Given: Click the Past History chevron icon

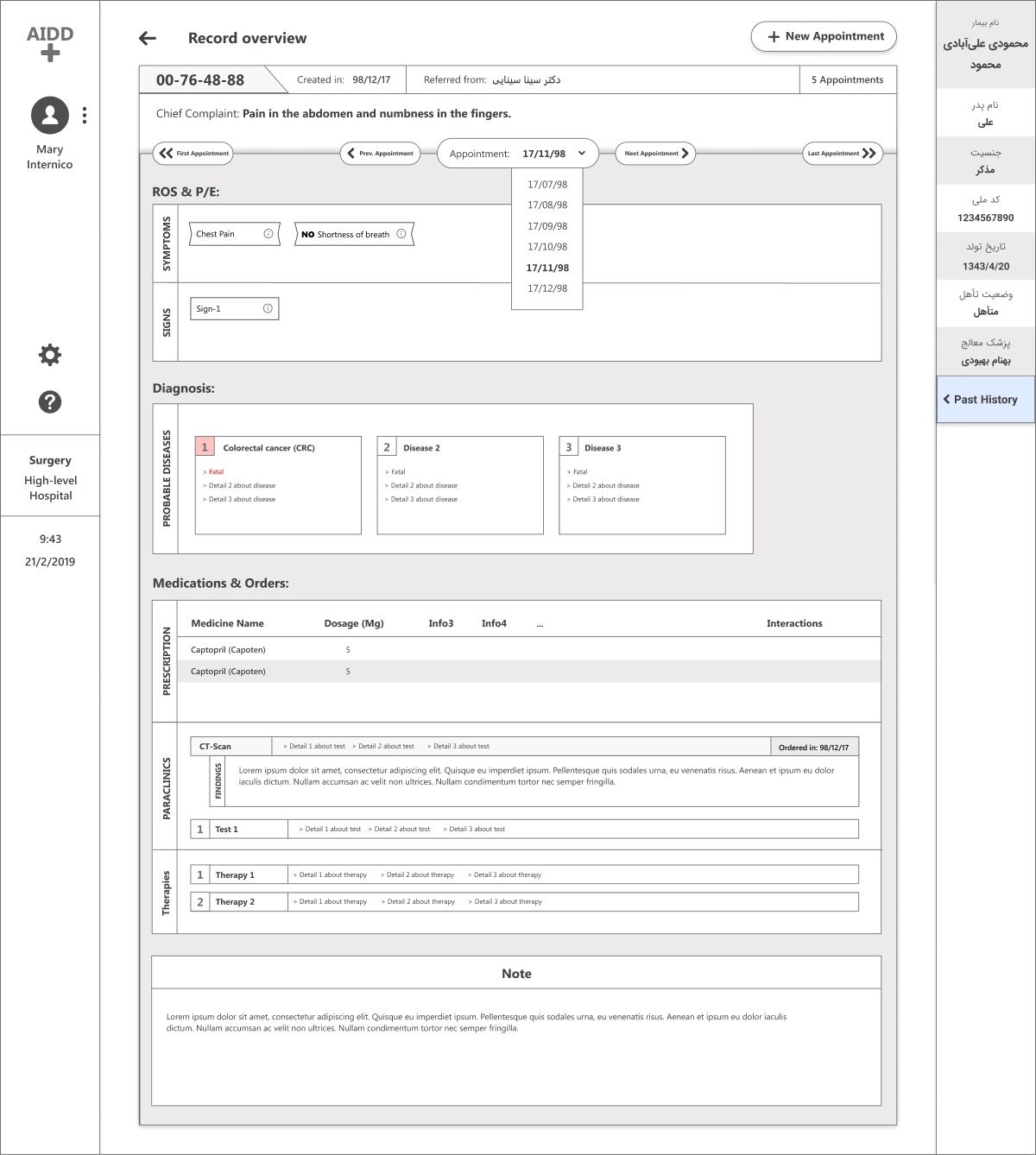Looking at the screenshot, I should (x=946, y=400).
